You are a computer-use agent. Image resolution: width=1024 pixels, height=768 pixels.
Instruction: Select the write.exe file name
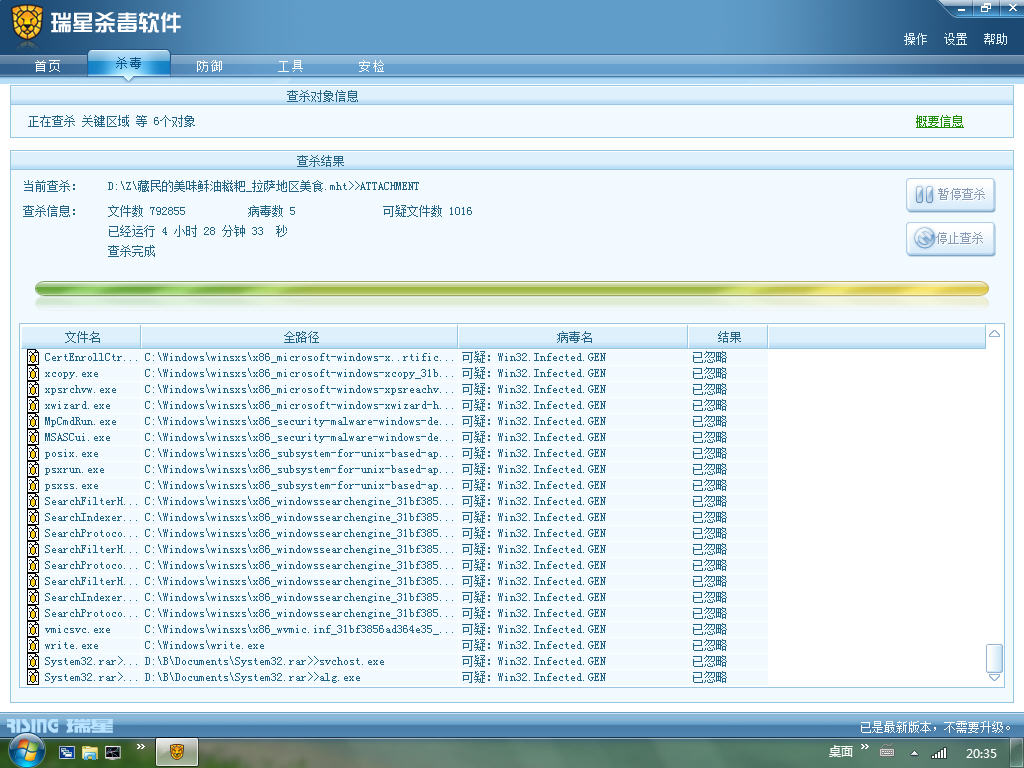71,645
